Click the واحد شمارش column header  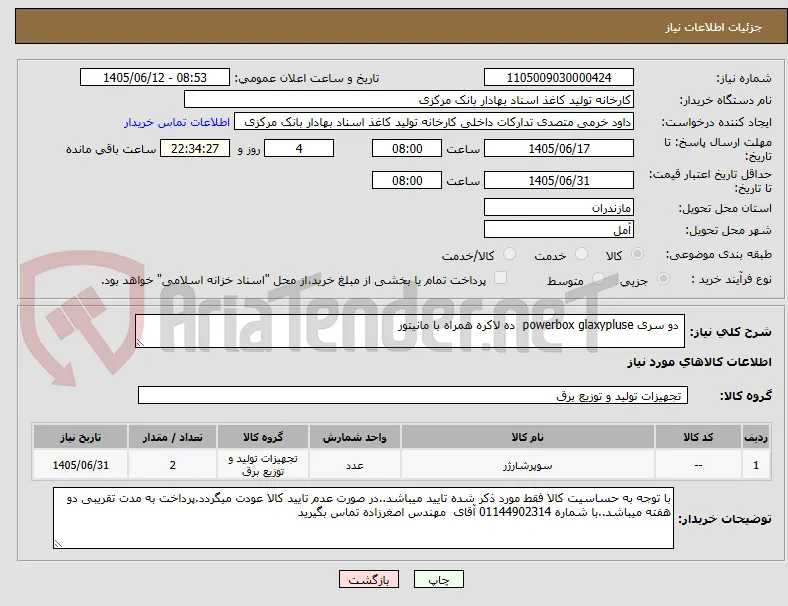[355, 437]
